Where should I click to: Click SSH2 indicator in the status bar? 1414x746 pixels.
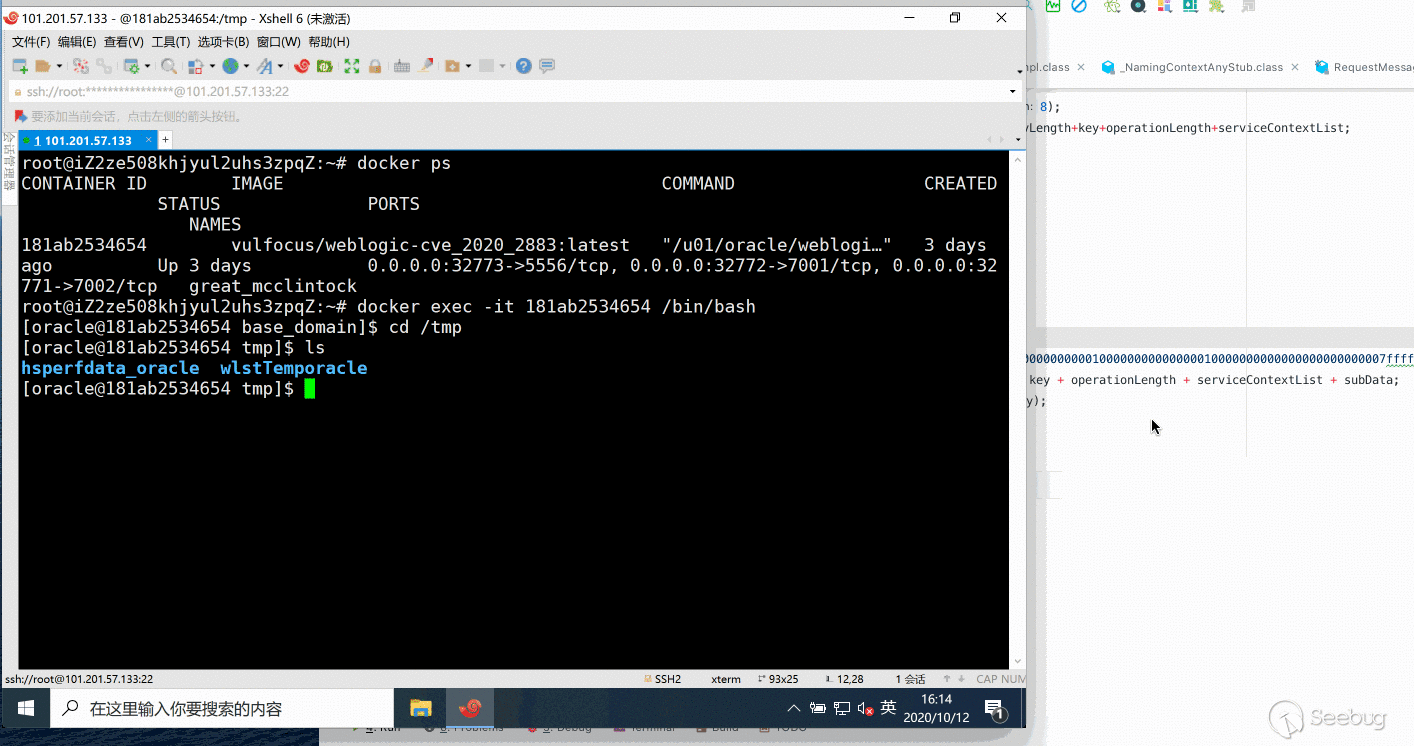click(x=662, y=679)
